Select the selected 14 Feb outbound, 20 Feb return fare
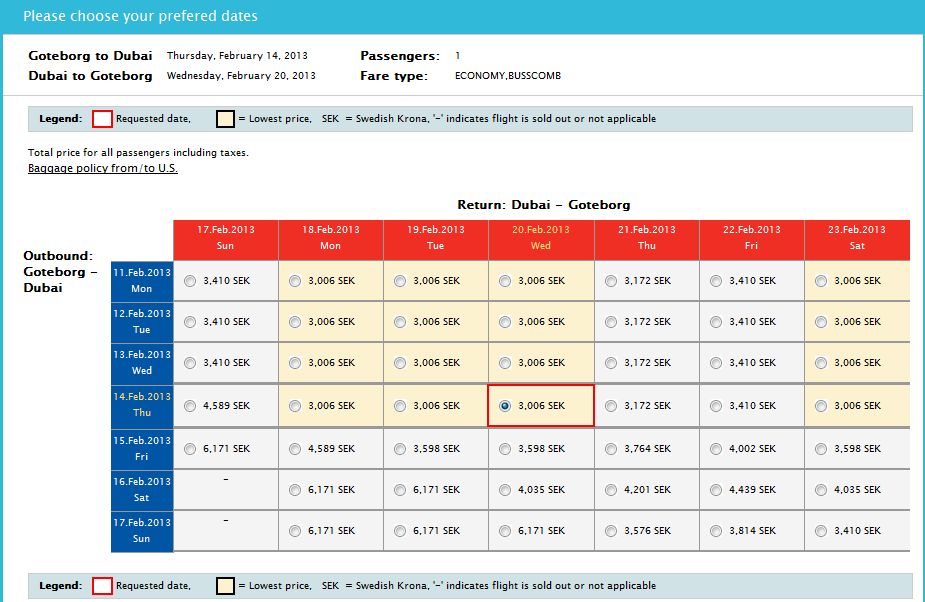This screenshot has width=925, height=602. [x=505, y=406]
